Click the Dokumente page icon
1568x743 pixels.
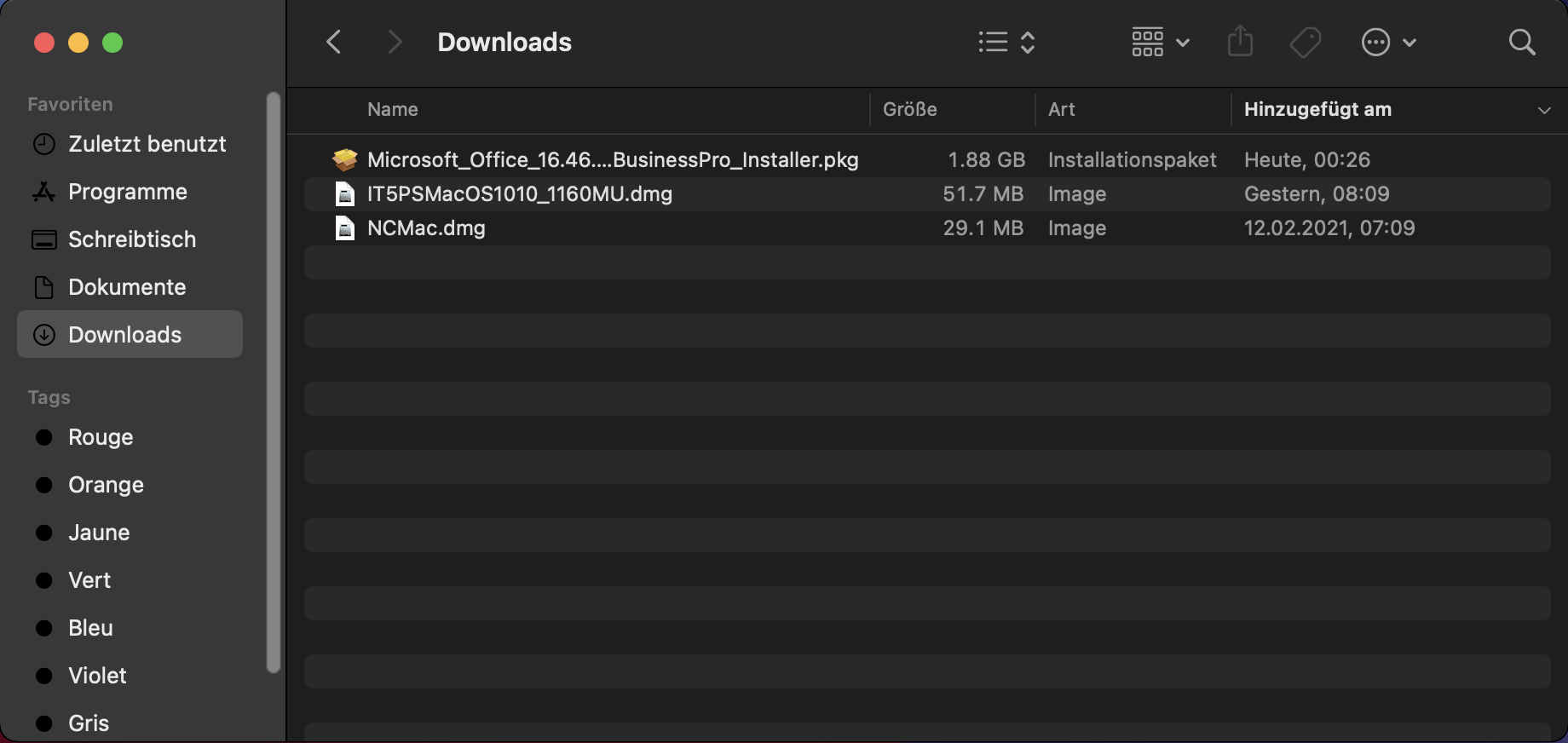point(44,287)
